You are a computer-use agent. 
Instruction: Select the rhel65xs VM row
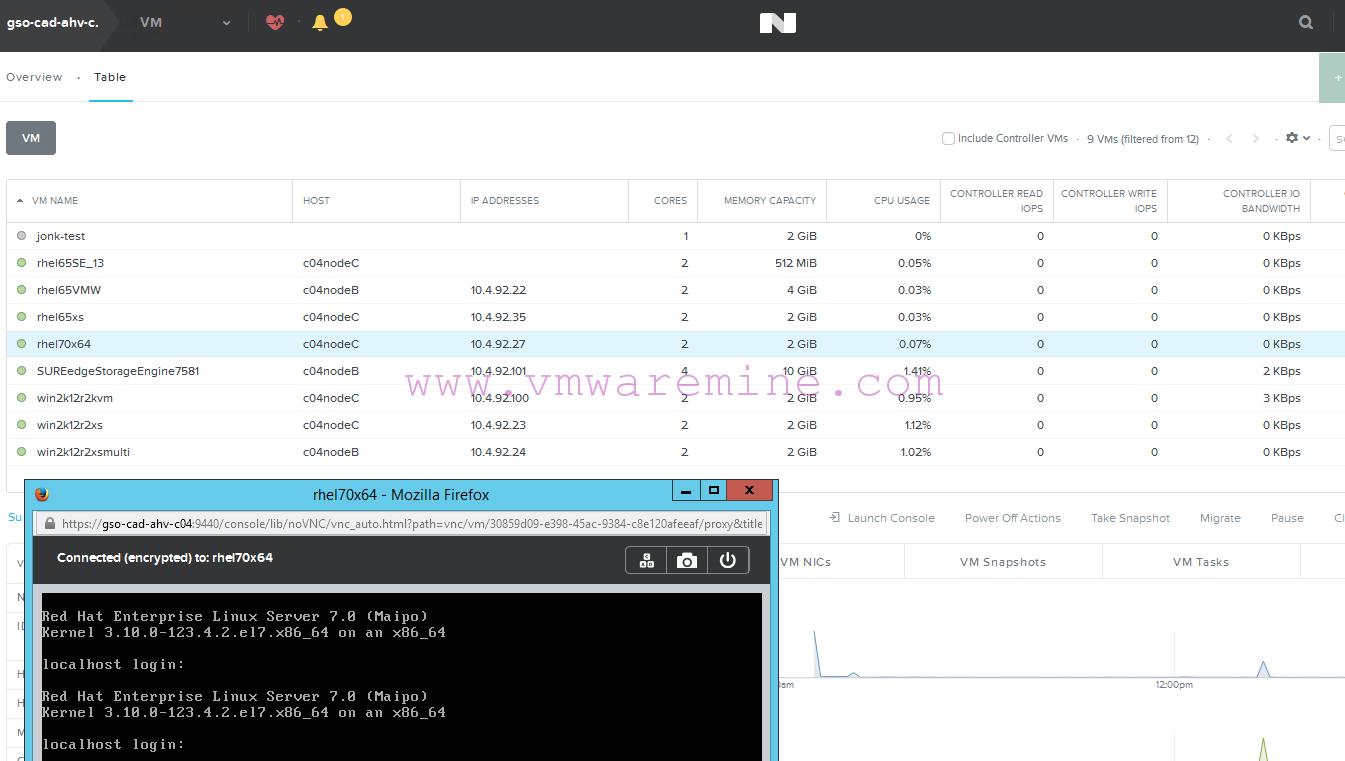[x=675, y=317]
